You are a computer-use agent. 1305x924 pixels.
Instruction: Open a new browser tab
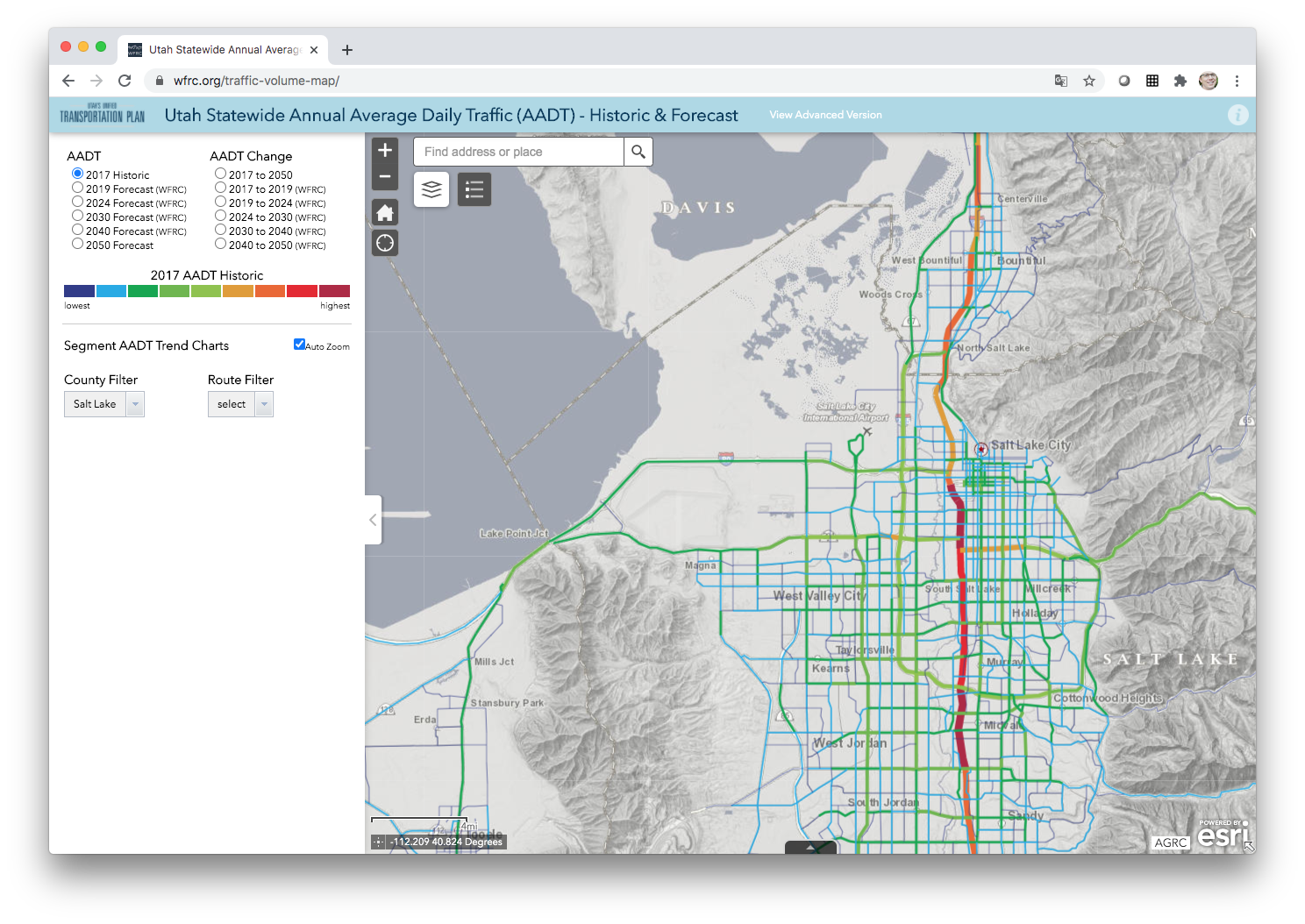pyautogui.click(x=347, y=50)
